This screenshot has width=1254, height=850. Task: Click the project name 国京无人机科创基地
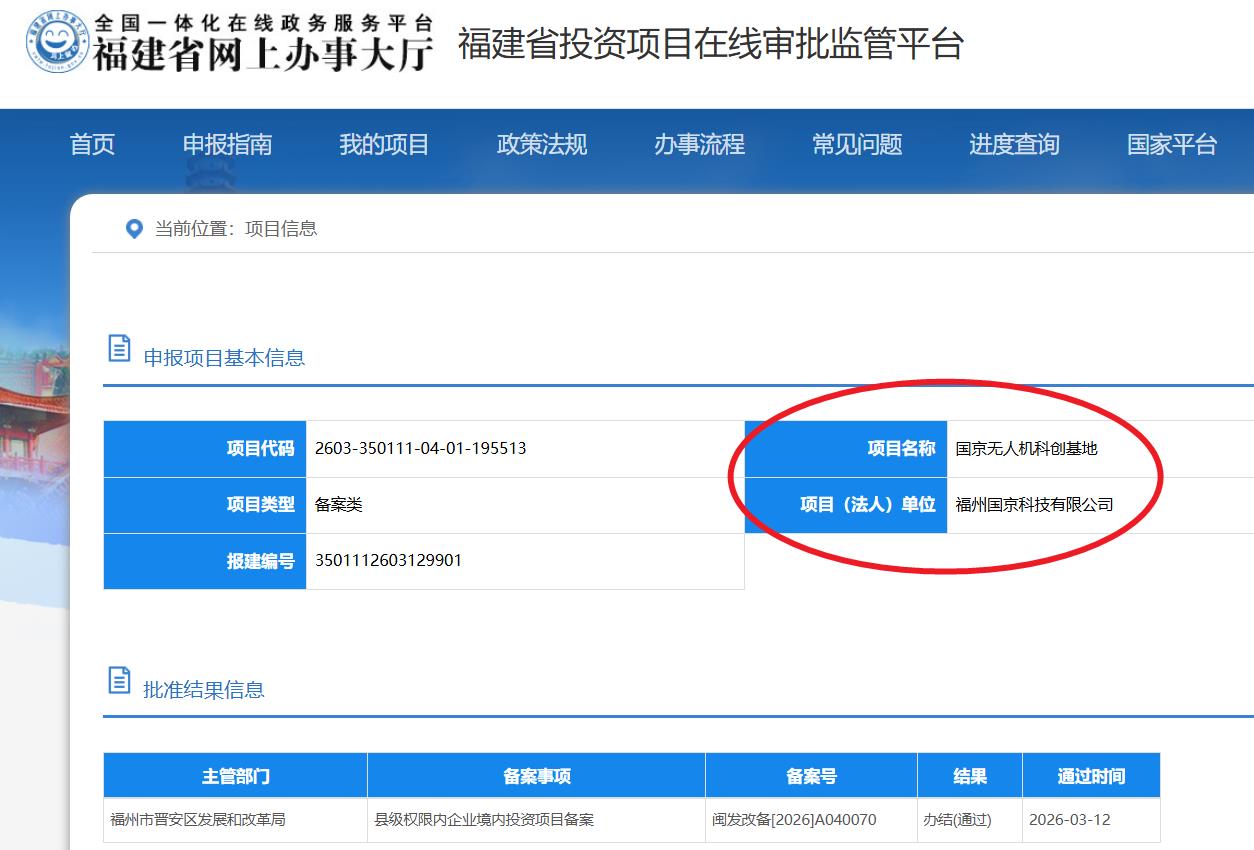[1026, 449]
